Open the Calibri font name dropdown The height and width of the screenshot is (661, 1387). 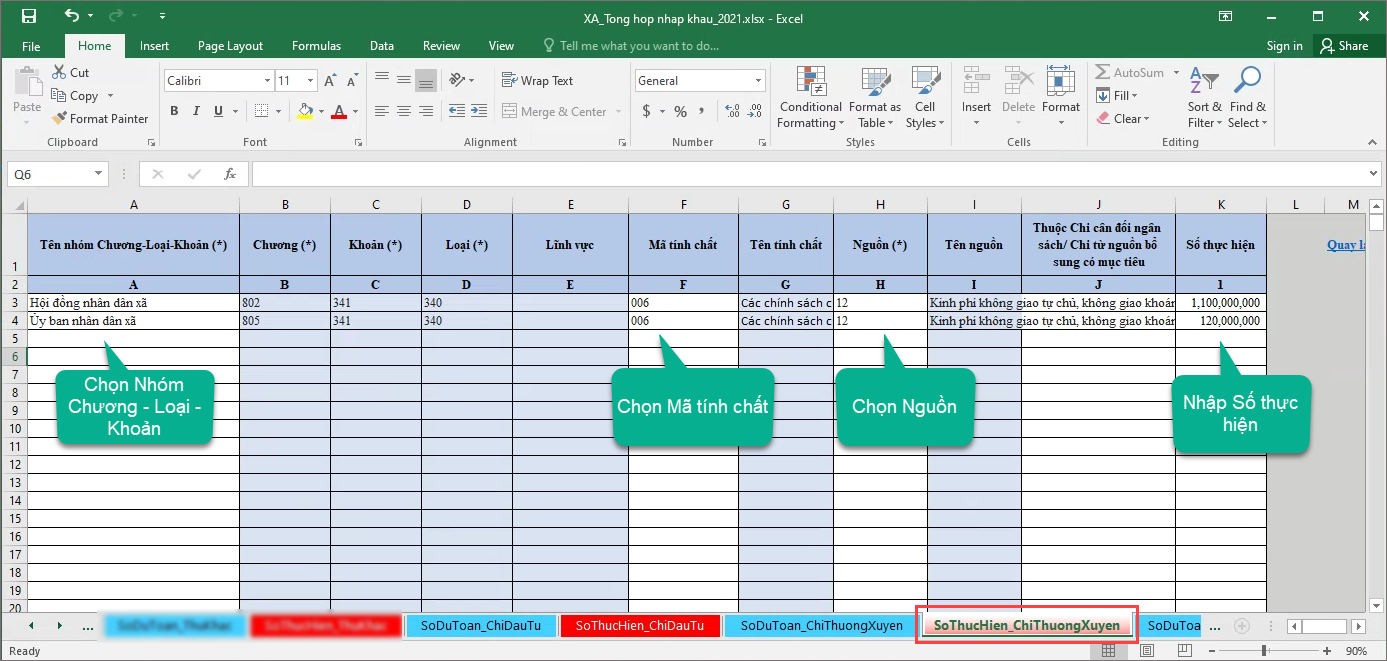point(267,81)
